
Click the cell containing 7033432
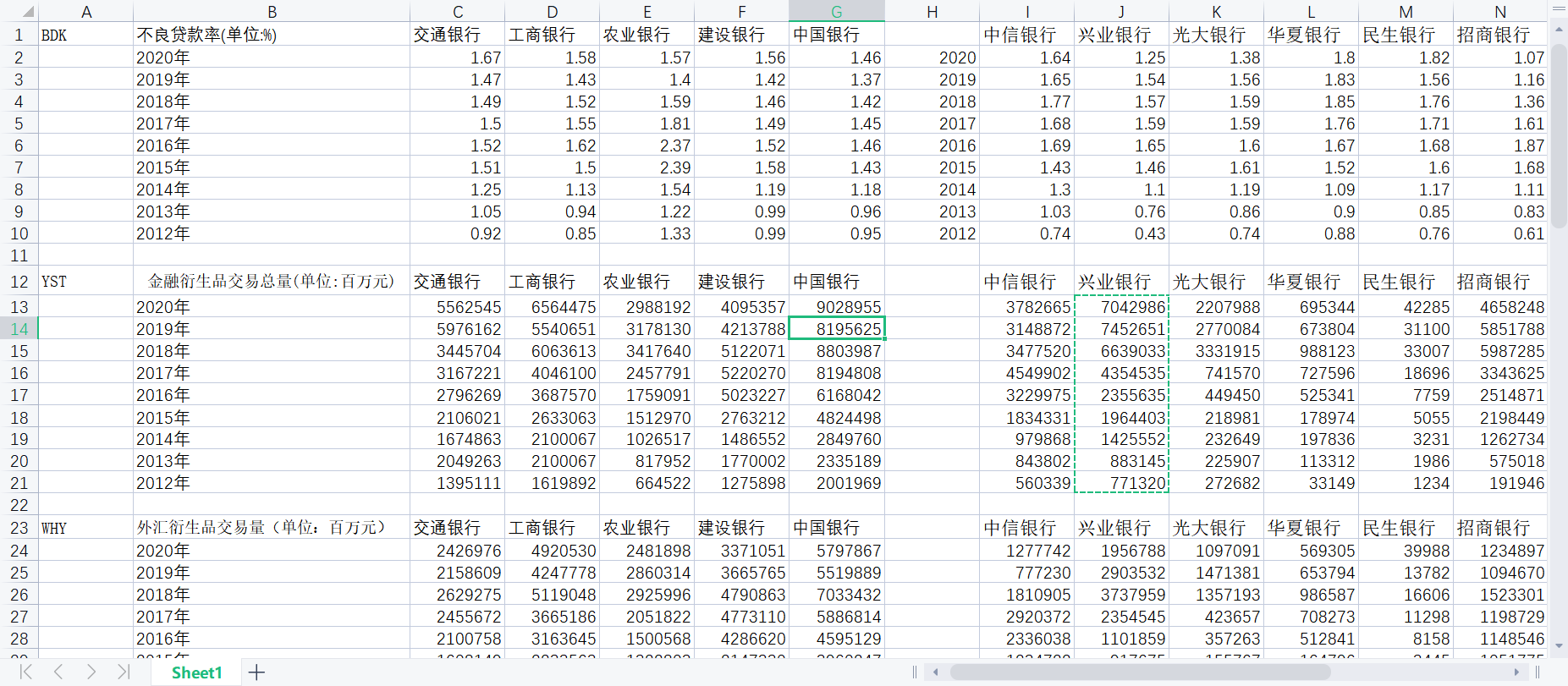[x=837, y=595]
